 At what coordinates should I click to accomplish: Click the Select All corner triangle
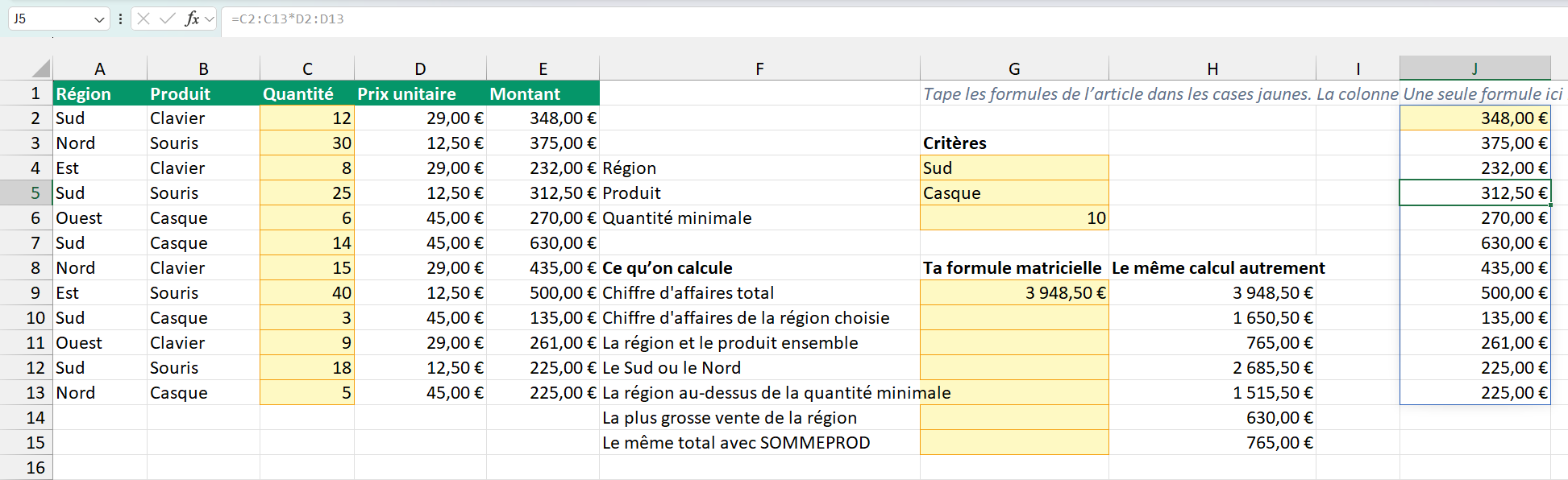(x=40, y=68)
